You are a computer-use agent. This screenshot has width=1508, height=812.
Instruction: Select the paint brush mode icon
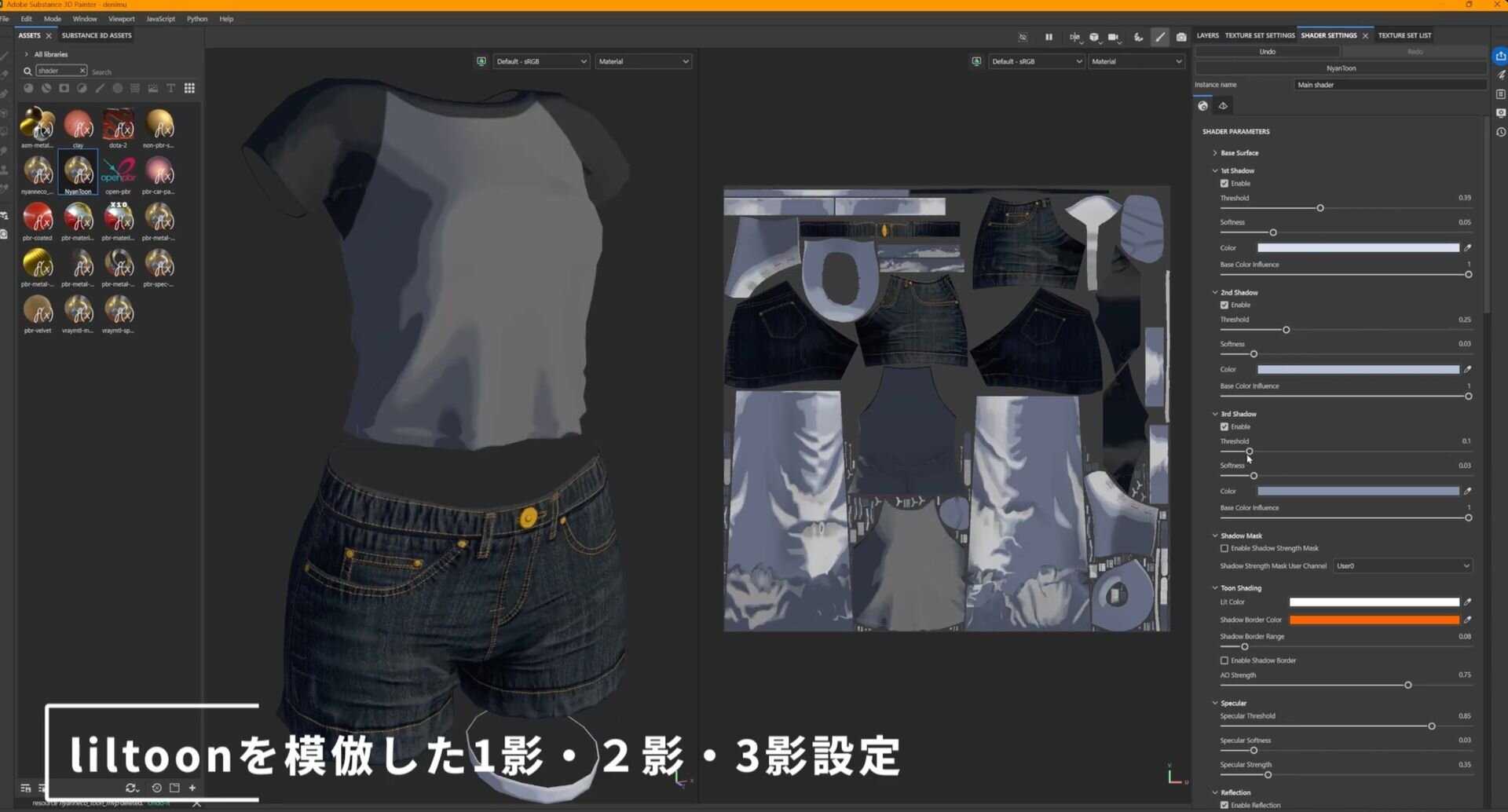1160,37
